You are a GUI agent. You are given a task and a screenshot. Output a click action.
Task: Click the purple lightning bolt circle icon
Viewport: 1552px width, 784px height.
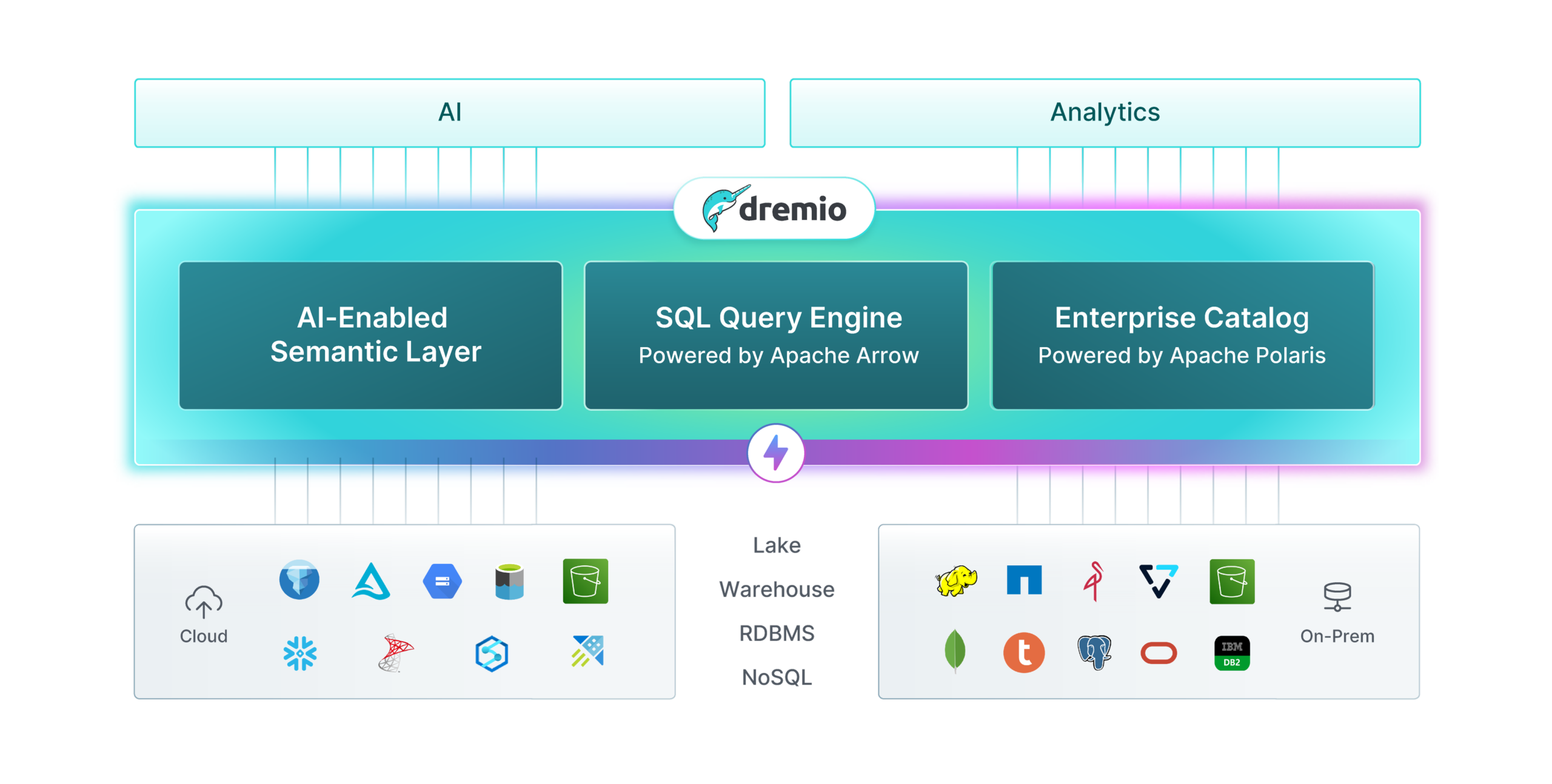(x=775, y=453)
